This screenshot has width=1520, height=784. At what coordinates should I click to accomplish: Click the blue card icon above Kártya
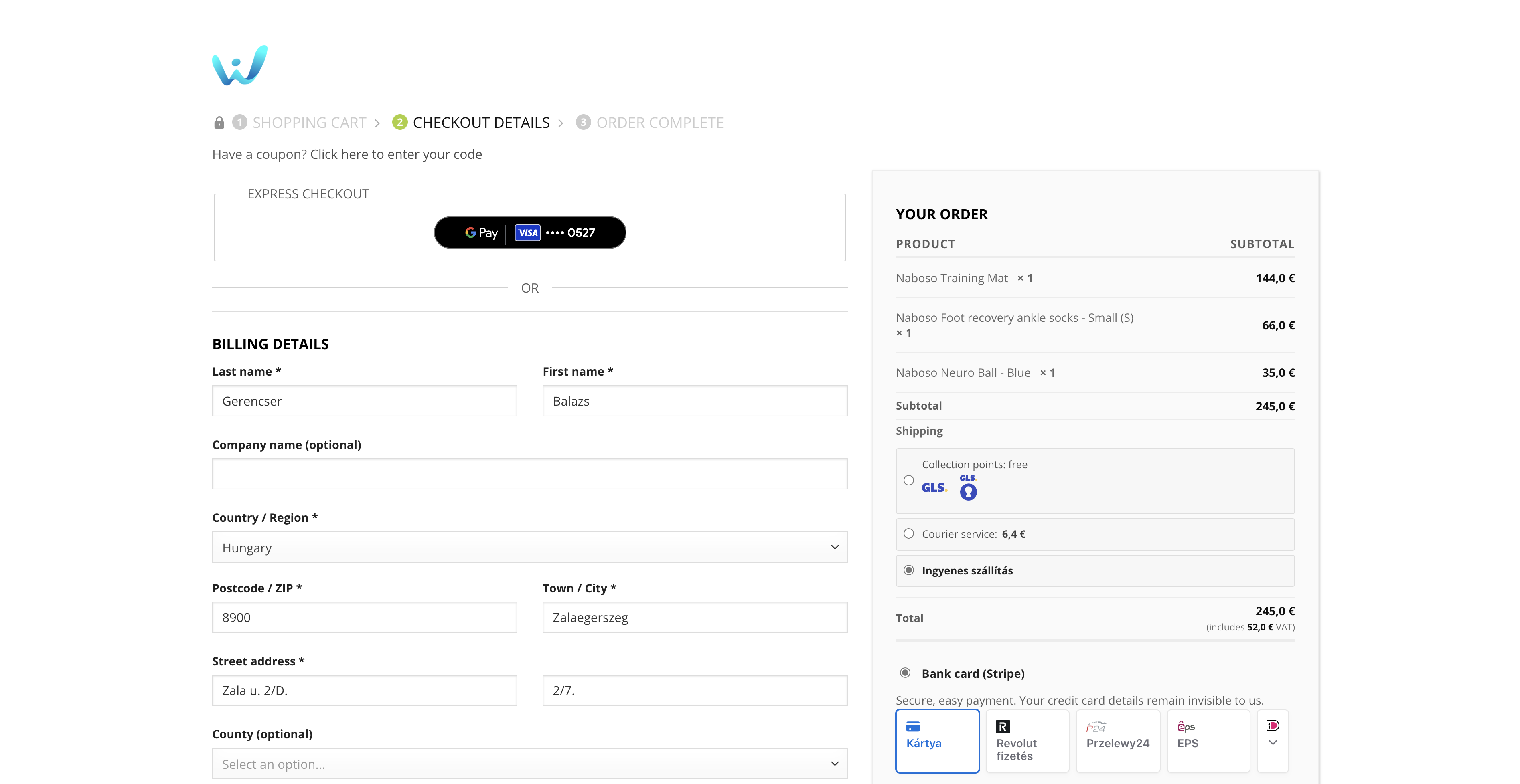pyautogui.click(x=913, y=726)
